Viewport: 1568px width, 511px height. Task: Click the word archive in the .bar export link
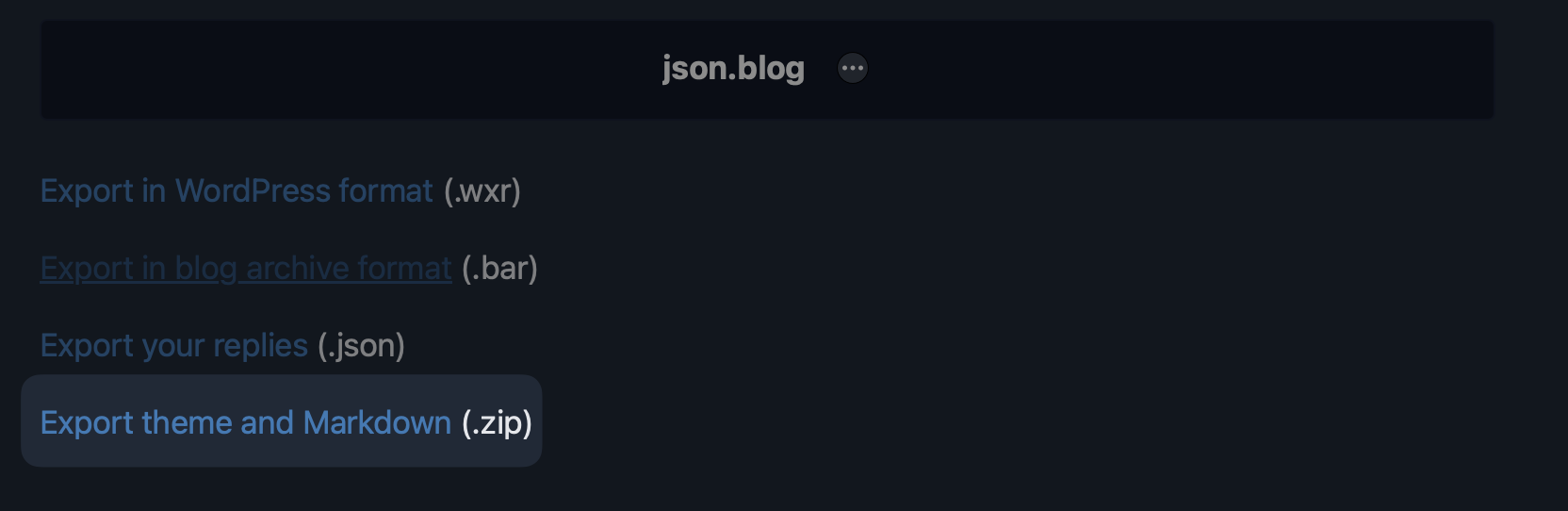point(296,269)
